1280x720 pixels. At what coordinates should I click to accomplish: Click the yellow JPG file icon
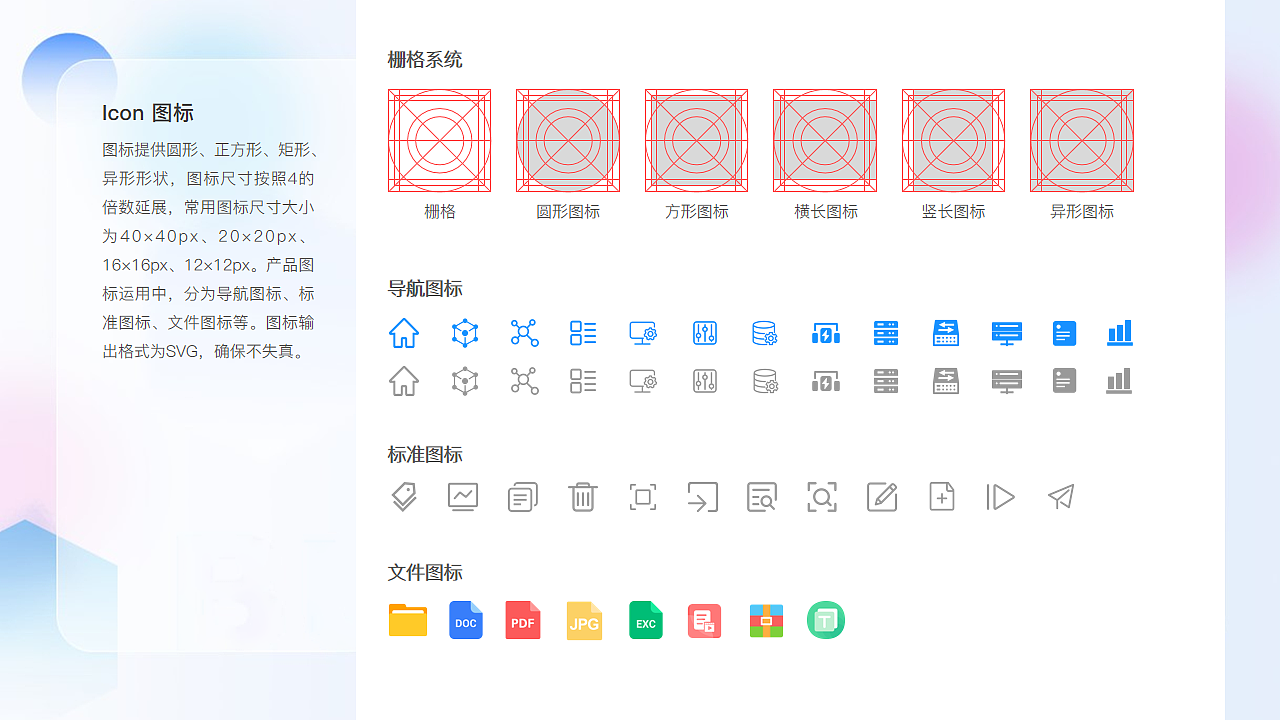pos(584,620)
